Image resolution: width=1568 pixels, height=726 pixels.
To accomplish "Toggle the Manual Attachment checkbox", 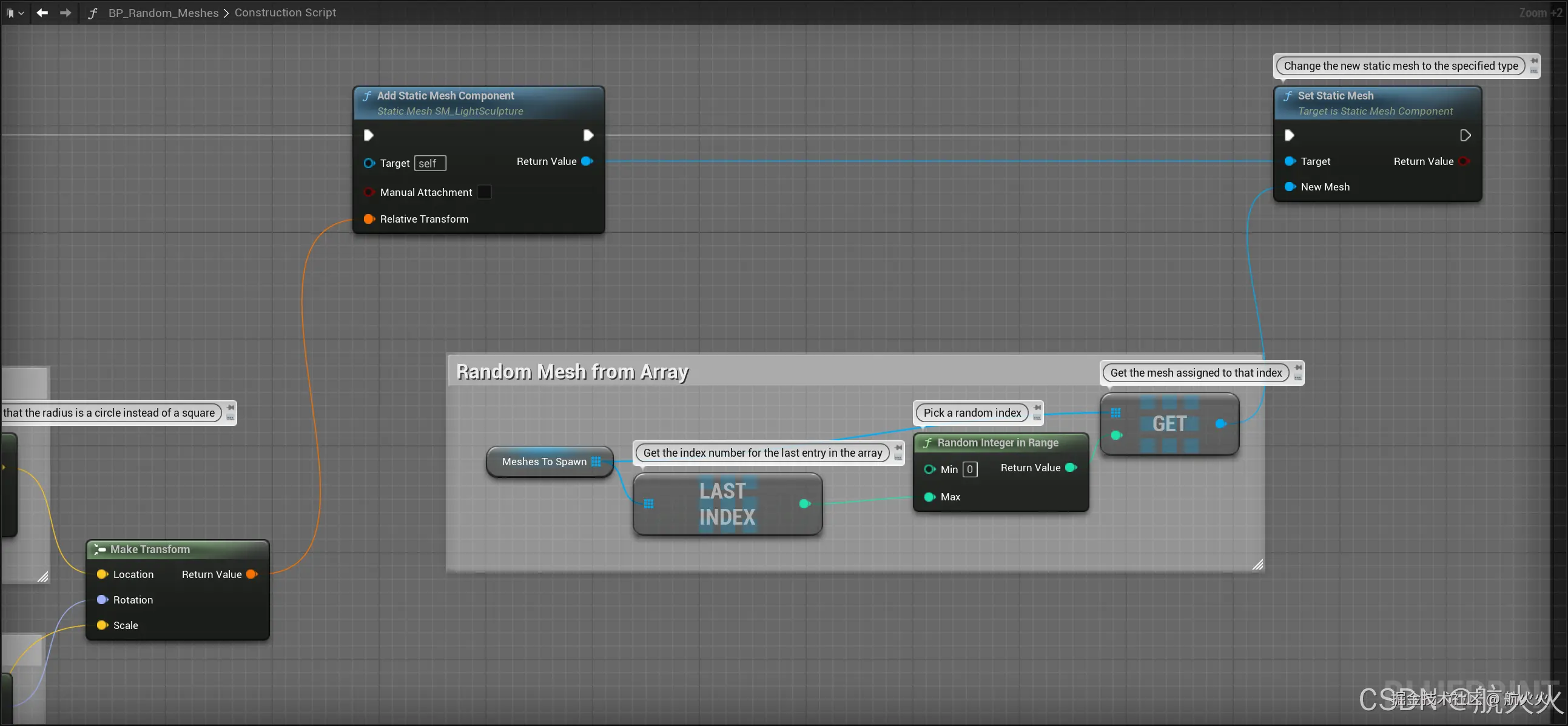I will coord(484,192).
